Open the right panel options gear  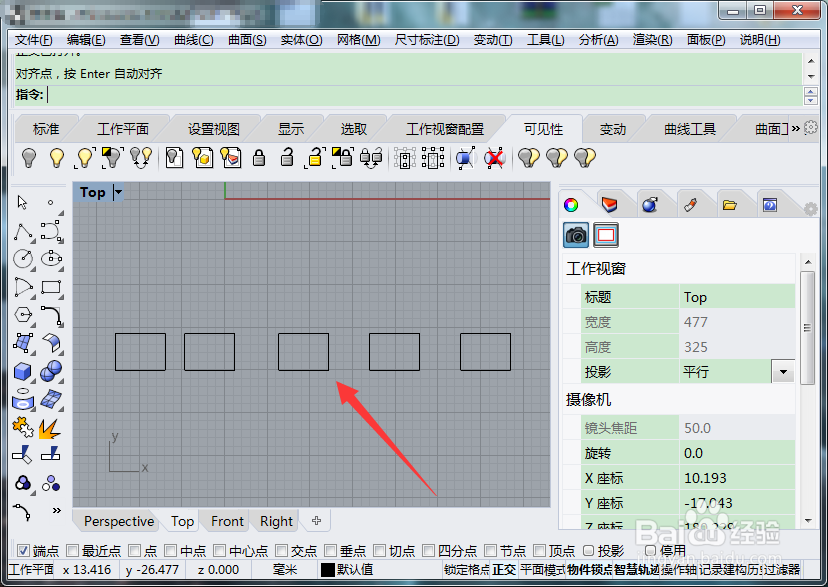pos(811,209)
